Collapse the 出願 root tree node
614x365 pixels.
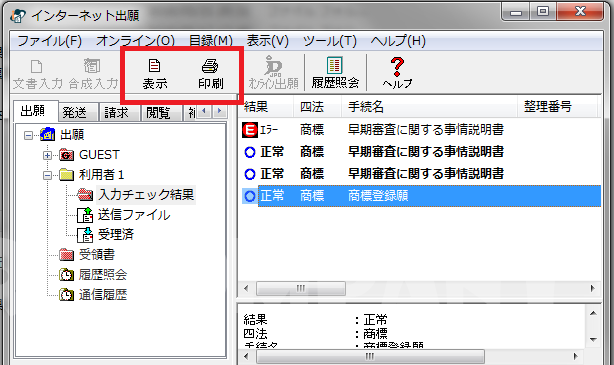[x=29, y=136]
